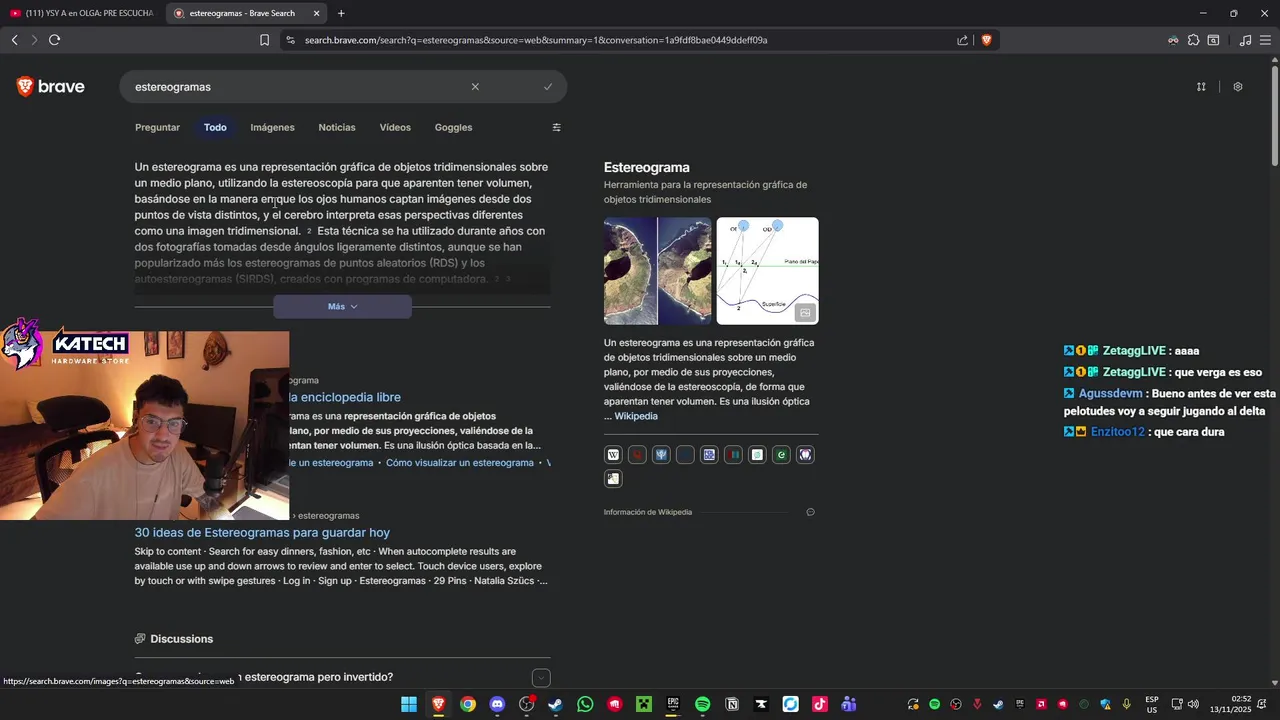This screenshot has width=1280, height=720.
Task: Open Microsoft Teams from the taskbar
Action: [849, 704]
